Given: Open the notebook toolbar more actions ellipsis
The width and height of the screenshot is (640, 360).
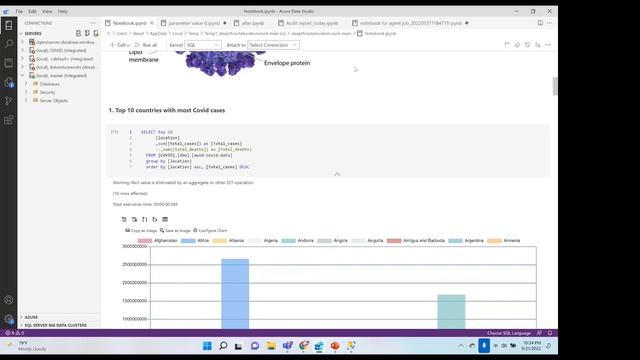Looking at the screenshot, I should pos(548,45).
